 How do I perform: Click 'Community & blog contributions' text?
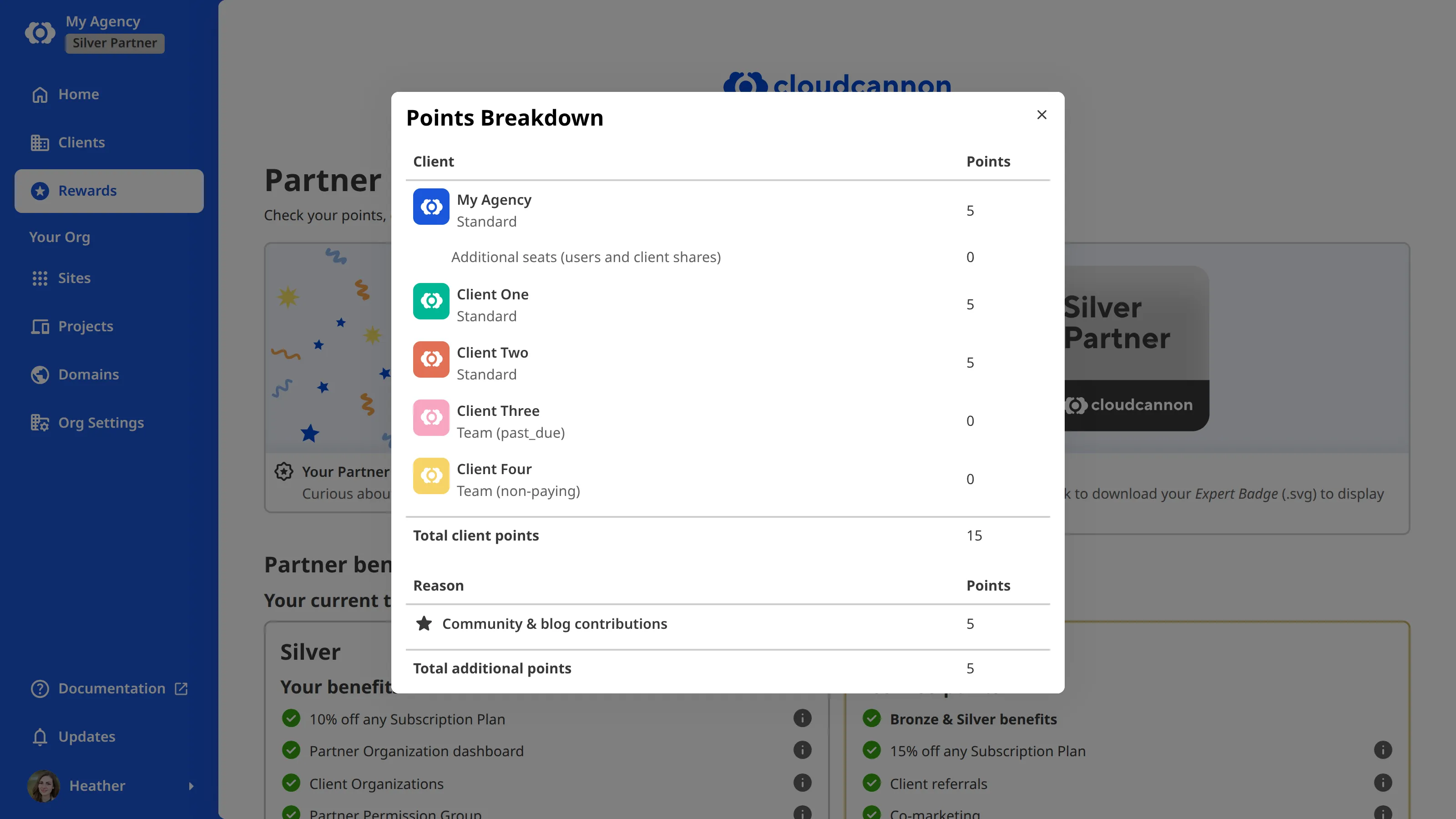pyautogui.click(x=555, y=623)
